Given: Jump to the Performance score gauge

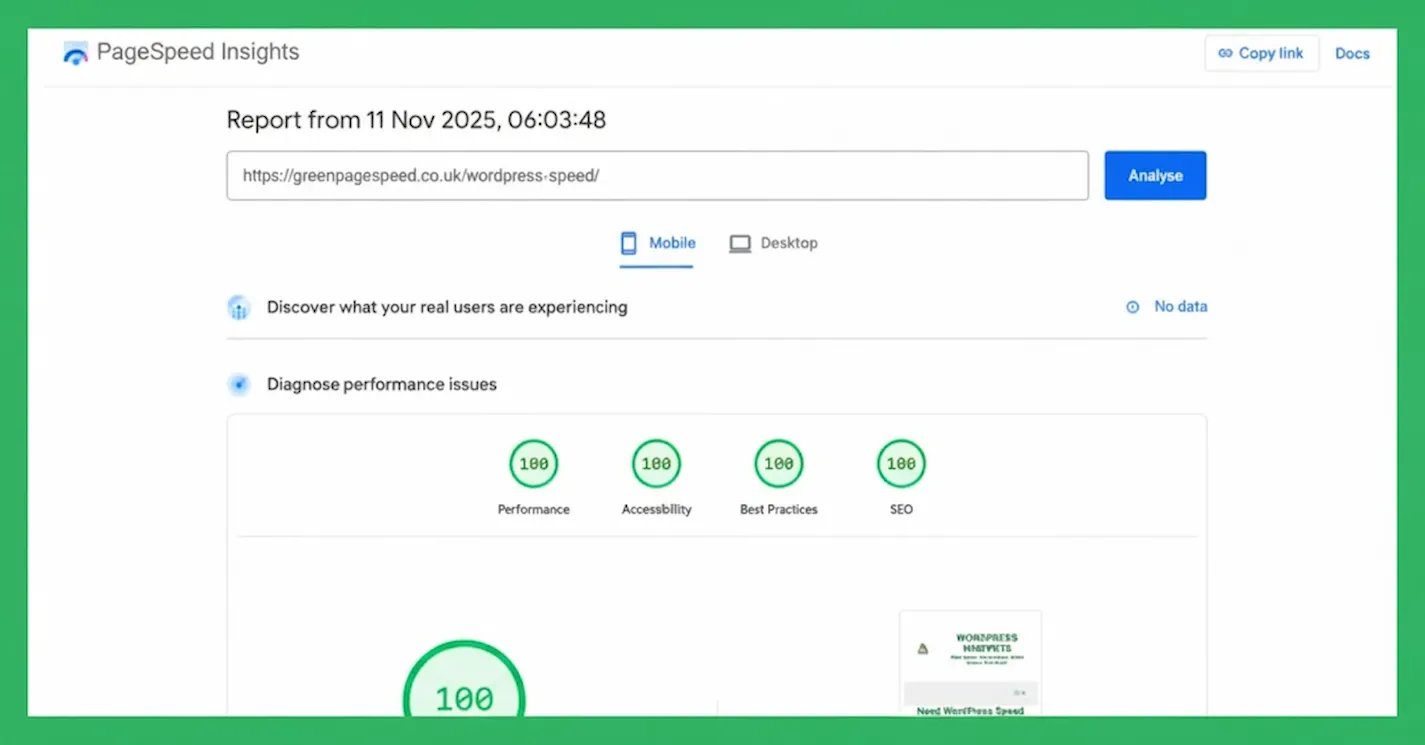Looking at the screenshot, I should coord(534,464).
